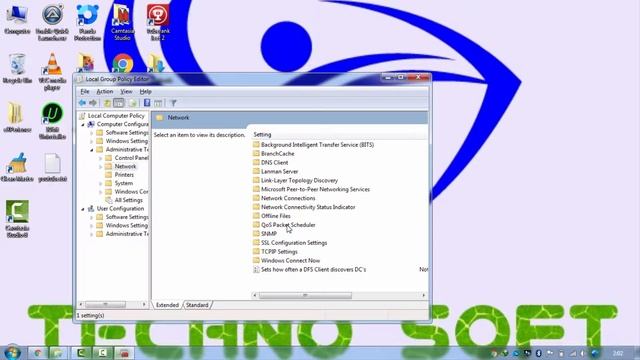Select the Camtasia Studio desktop shortcut
Screen dimensions: 640x360
[122, 22]
